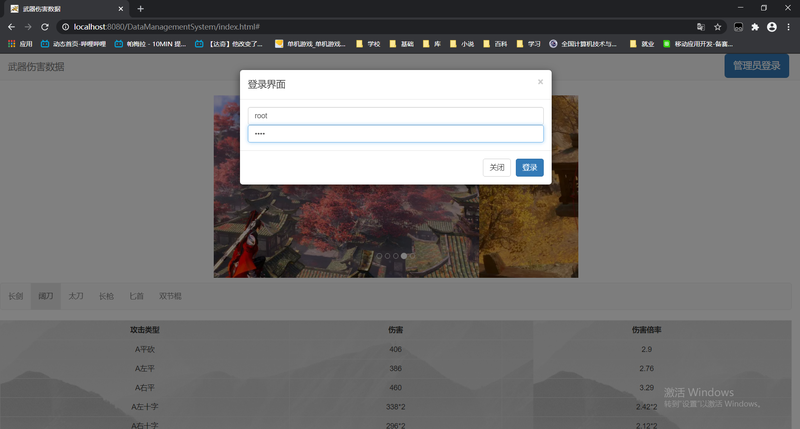Reload the page with the refresh icon
Screen dimensions: 800x429
point(45,27)
